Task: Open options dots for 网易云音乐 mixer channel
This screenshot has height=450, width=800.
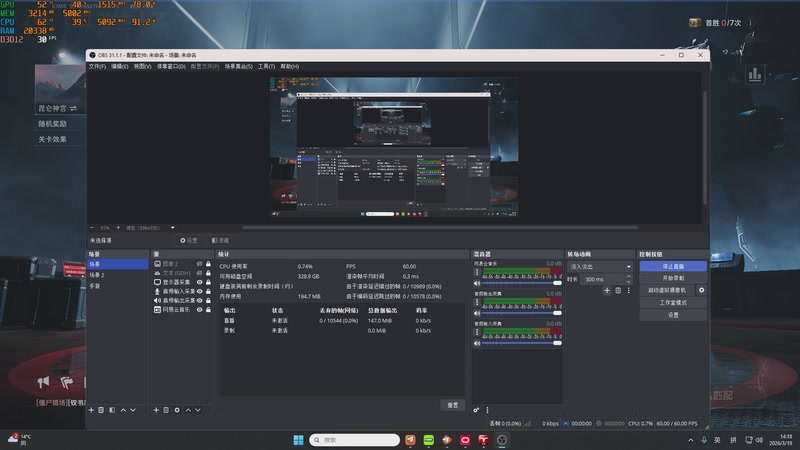Action: coord(477,272)
